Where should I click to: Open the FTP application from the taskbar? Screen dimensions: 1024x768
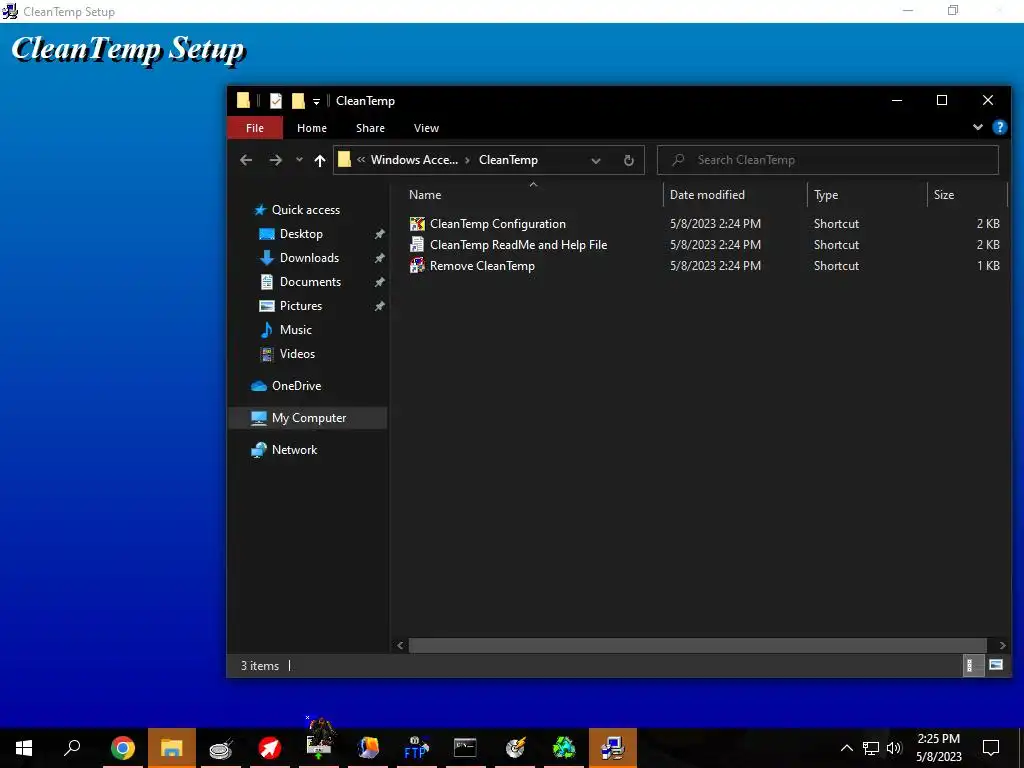416,748
